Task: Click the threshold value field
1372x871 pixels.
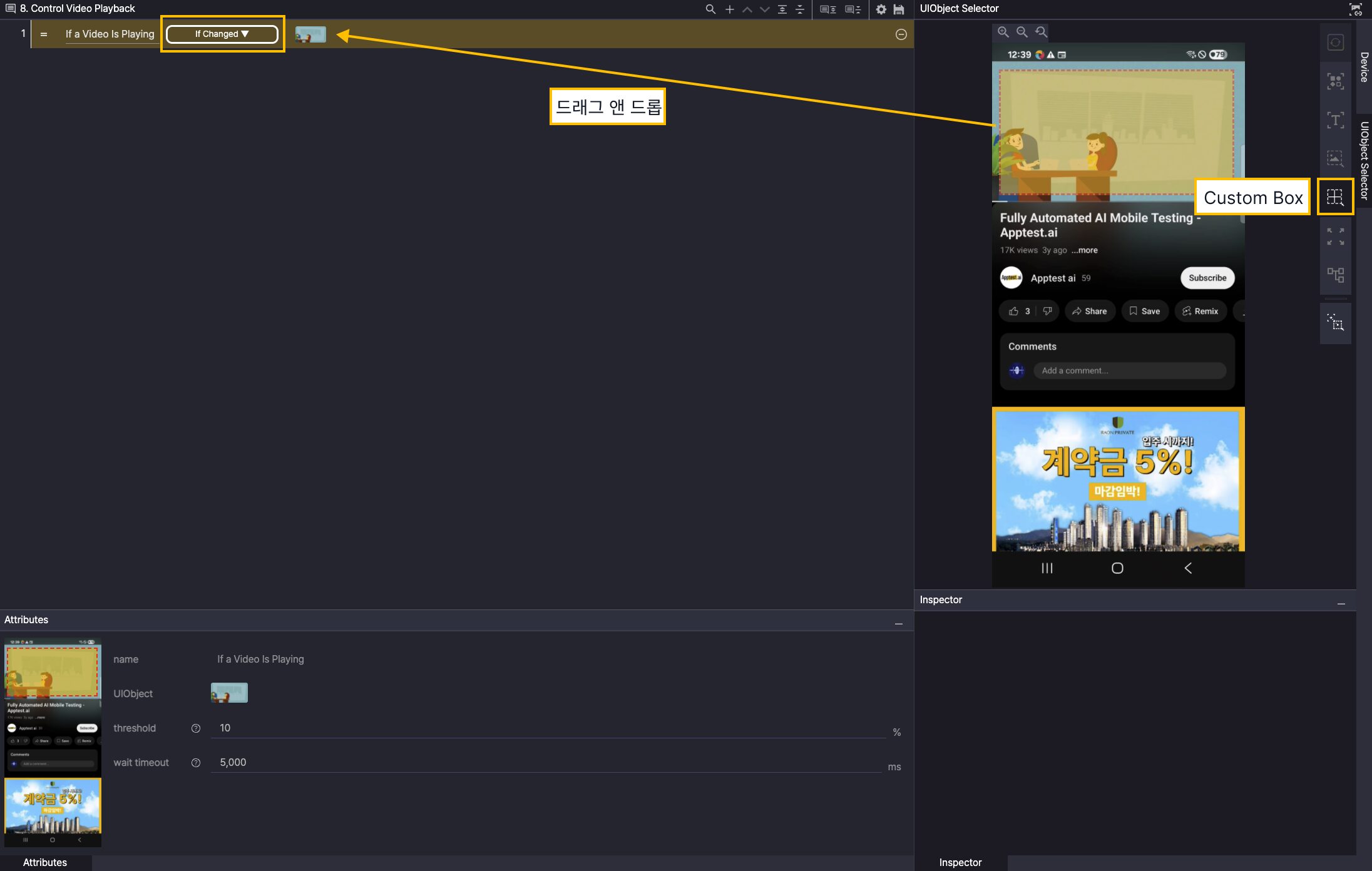Action: click(548, 728)
